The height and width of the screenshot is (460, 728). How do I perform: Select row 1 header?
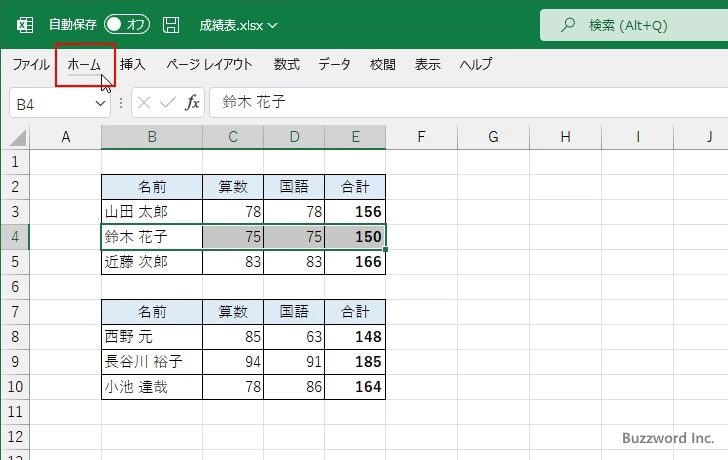pyautogui.click(x=15, y=162)
